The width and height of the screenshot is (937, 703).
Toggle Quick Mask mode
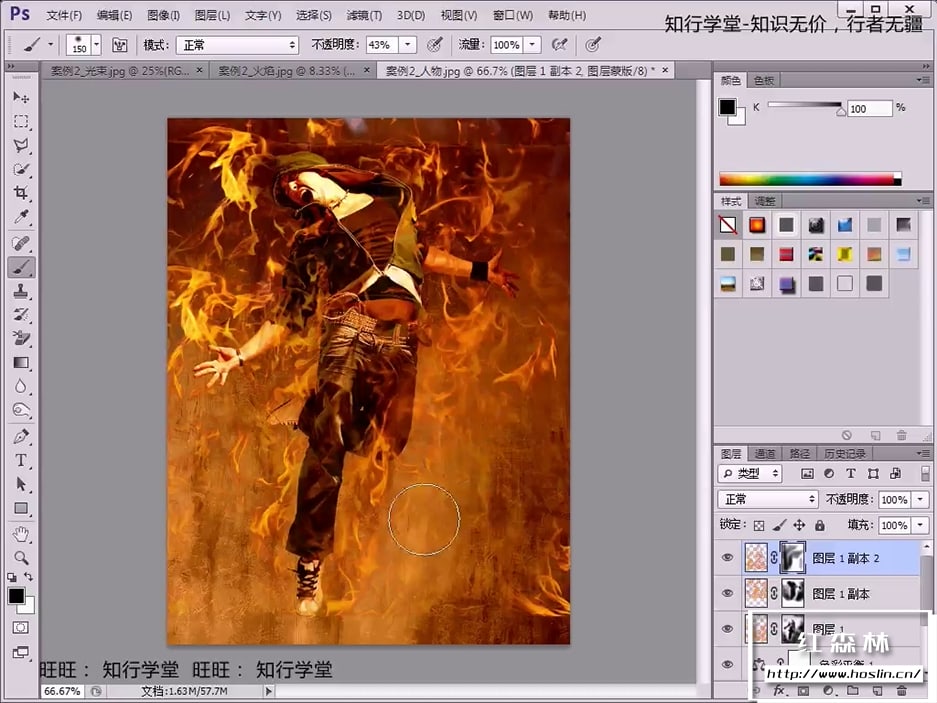[21, 627]
